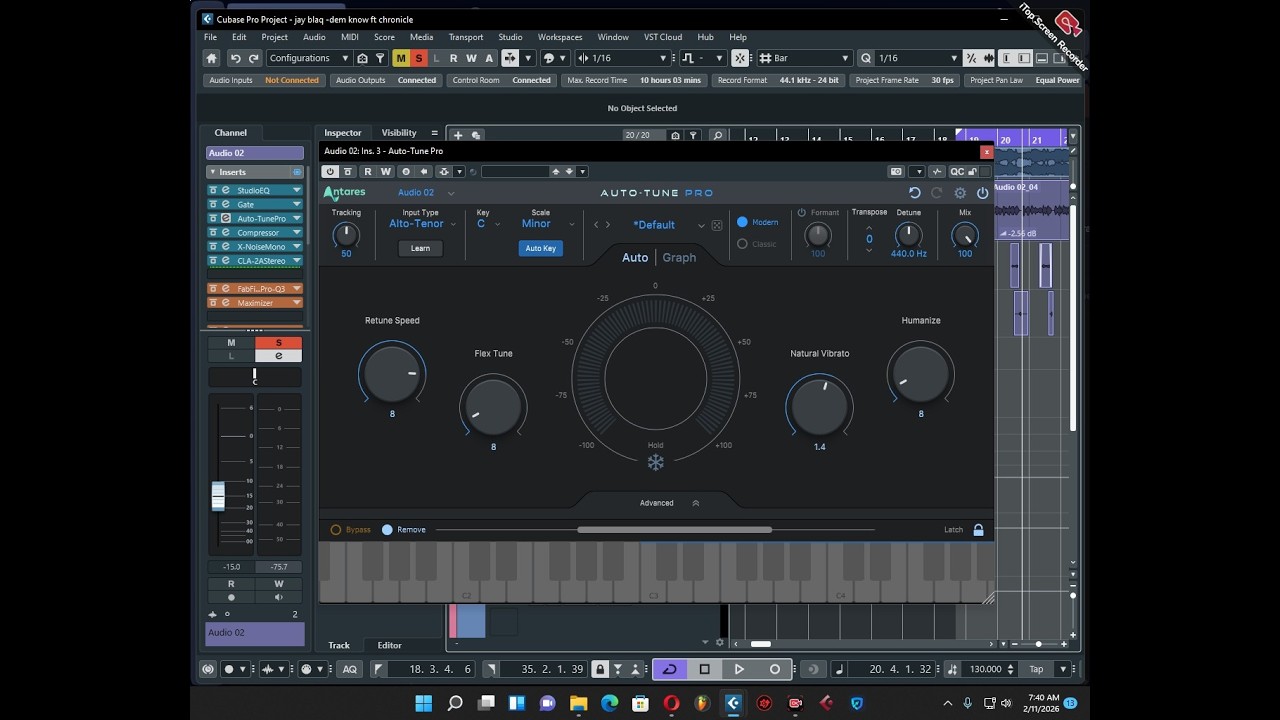Redo with the Cubase toolbar arrow

[x=254, y=58]
